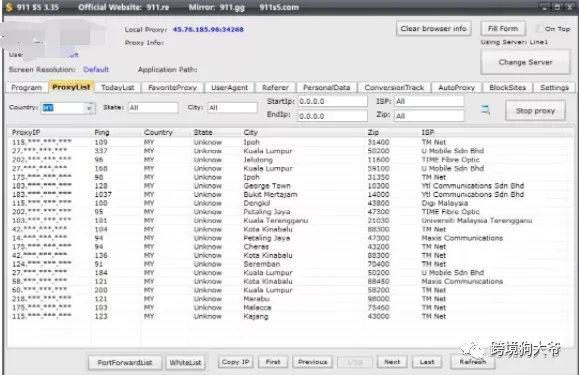Focus the StartIp input field

(x=333, y=101)
